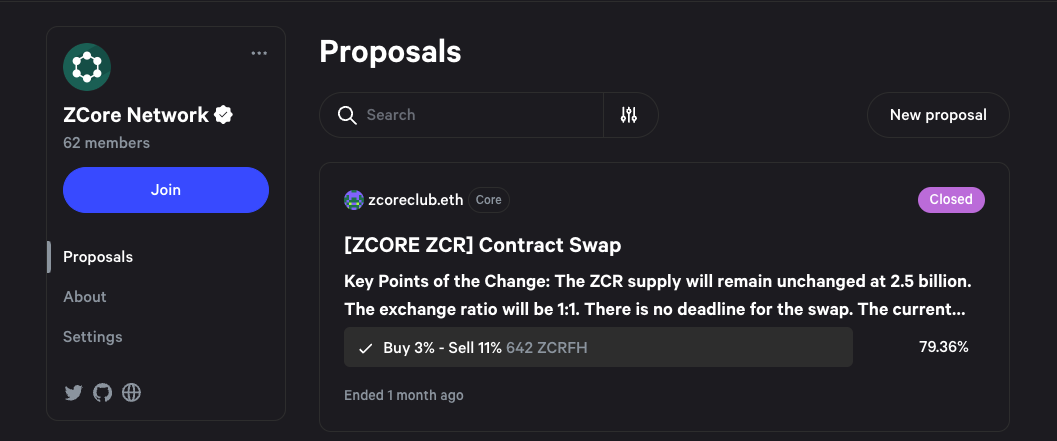
Task: Click the purple Closed status badge
Action: click(951, 199)
